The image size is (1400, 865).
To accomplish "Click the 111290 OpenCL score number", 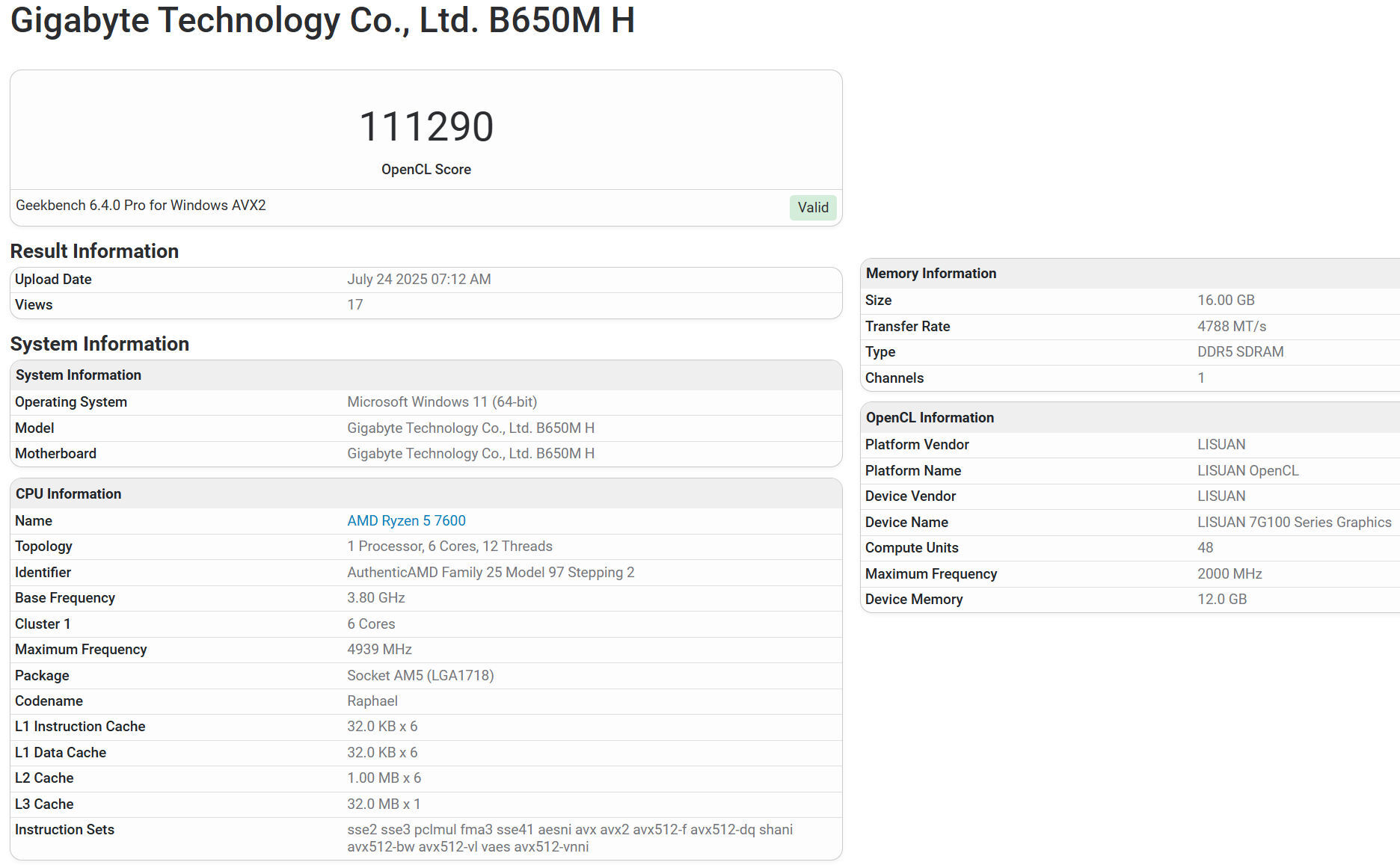I will pyautogui.click(x=426, y=126).
